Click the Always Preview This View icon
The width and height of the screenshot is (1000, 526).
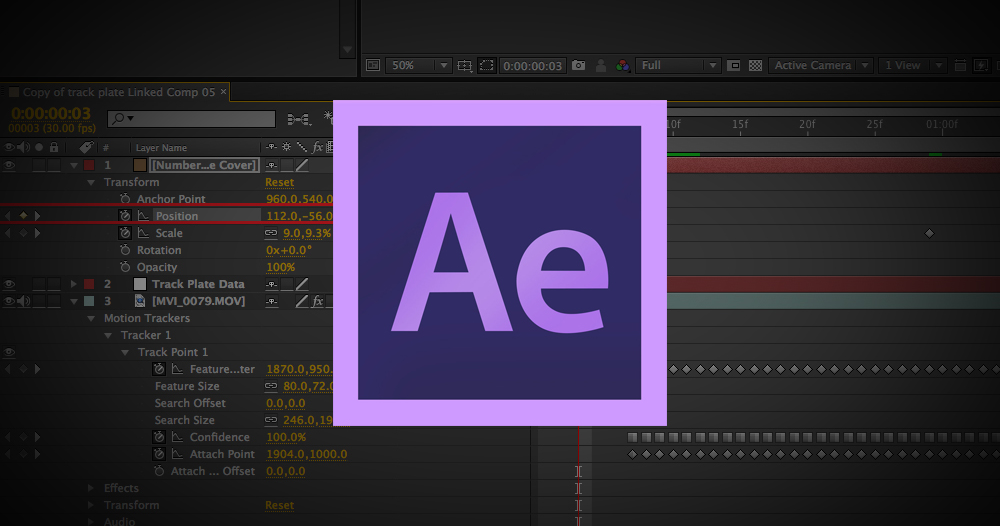click(373, 65)
